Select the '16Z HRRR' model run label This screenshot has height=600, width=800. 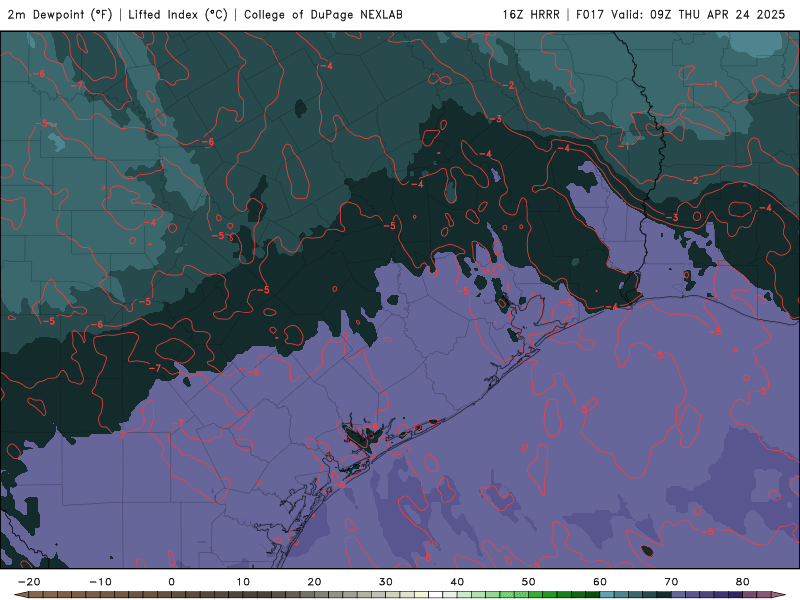pyautogui.click(x=531, y=14)
